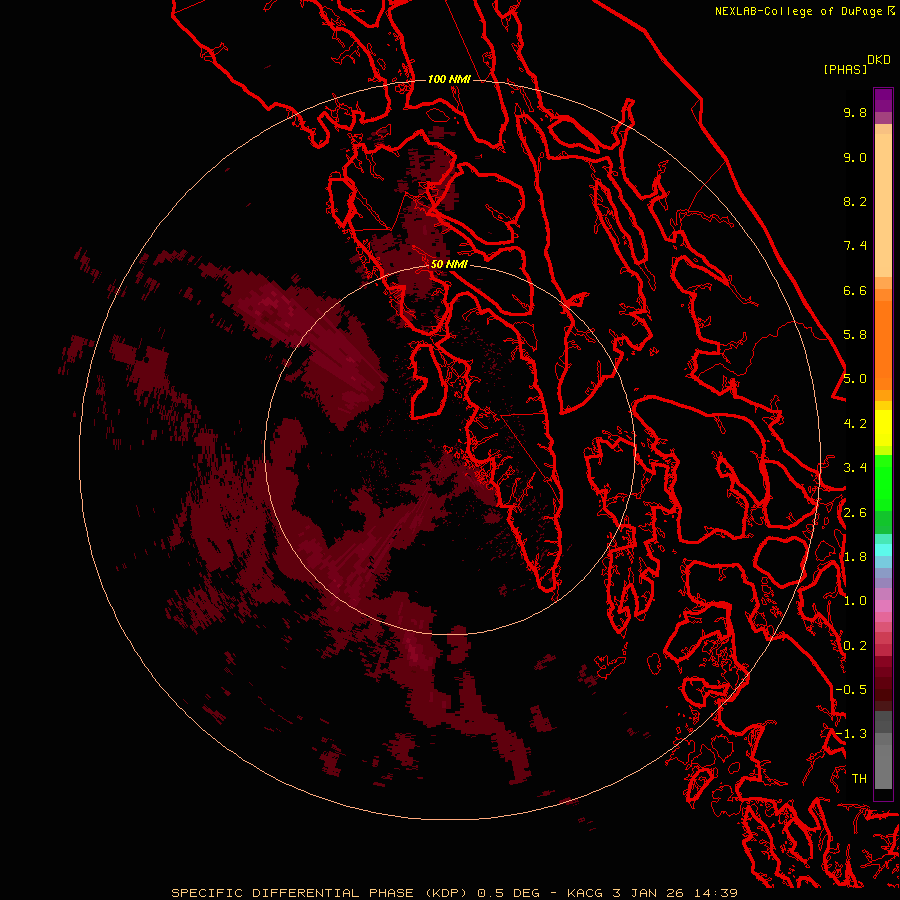Click the 5.0 scale value
The height and width of the screenshot is (900, 900).
(855, 379)
